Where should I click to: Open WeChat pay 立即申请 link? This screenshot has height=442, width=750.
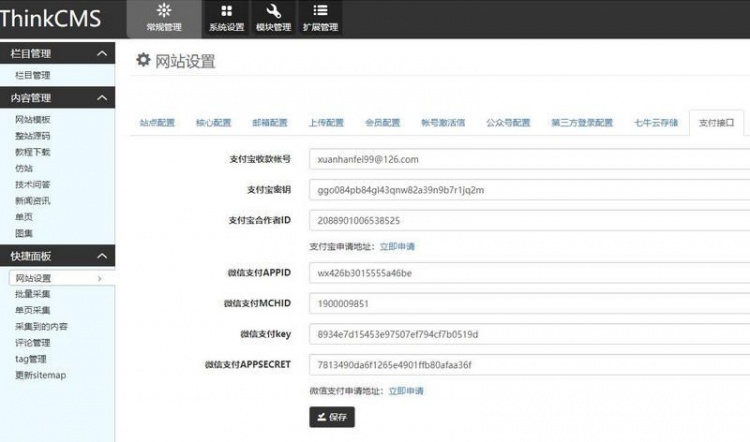[x=405, y=391]
